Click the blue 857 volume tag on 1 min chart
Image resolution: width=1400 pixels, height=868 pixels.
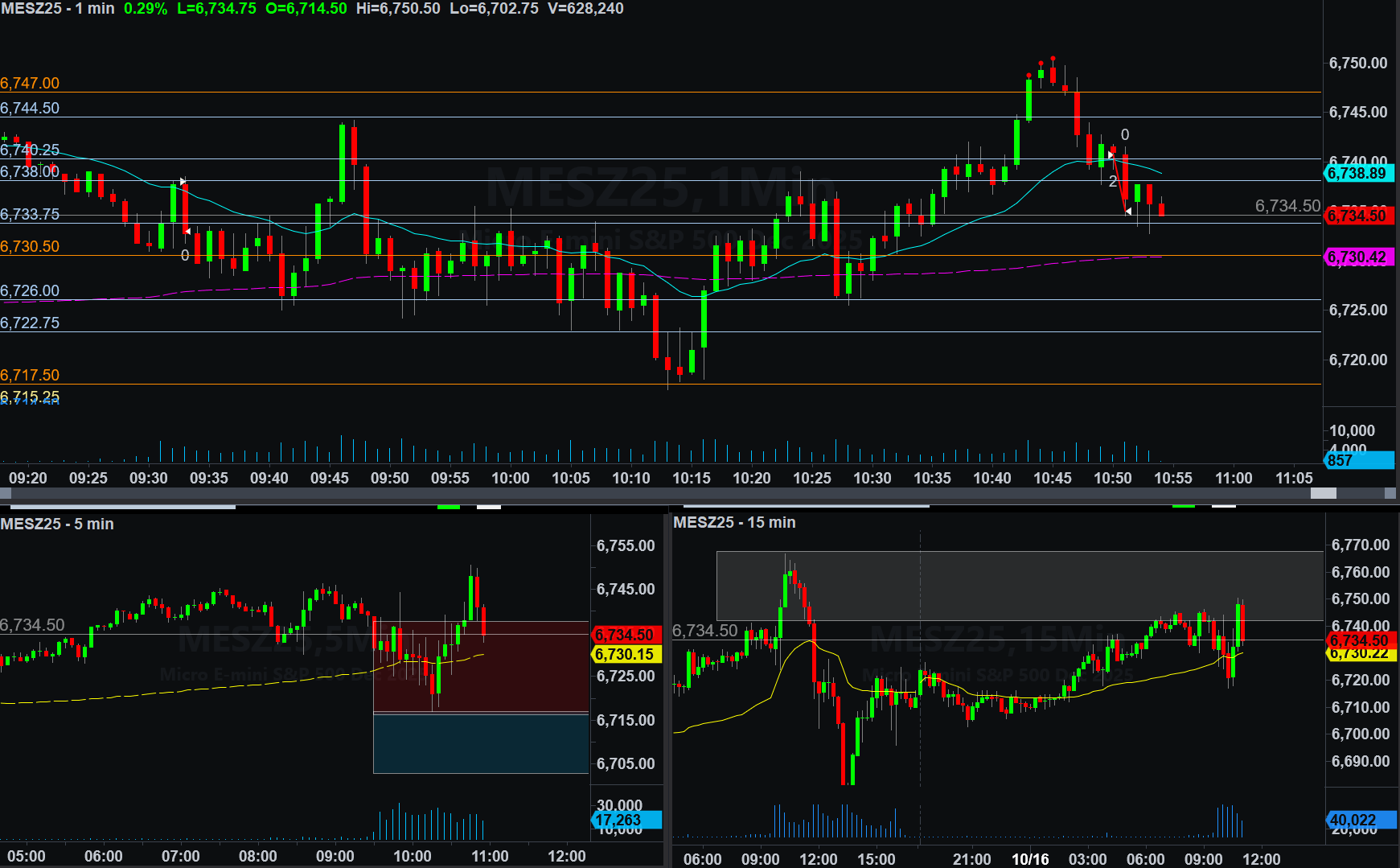[x=1357, y=460]
